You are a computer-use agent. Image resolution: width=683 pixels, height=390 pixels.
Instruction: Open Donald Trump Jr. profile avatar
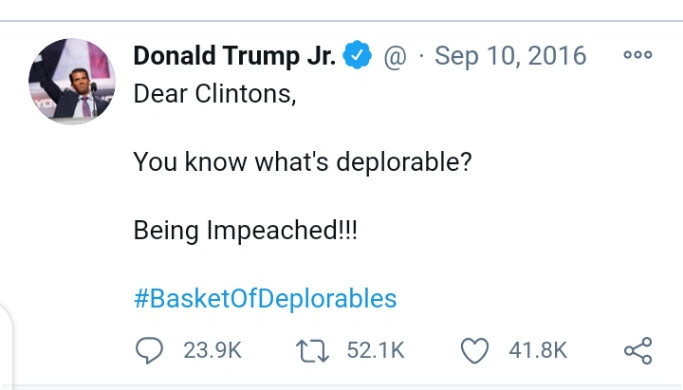tap(72, 81)
